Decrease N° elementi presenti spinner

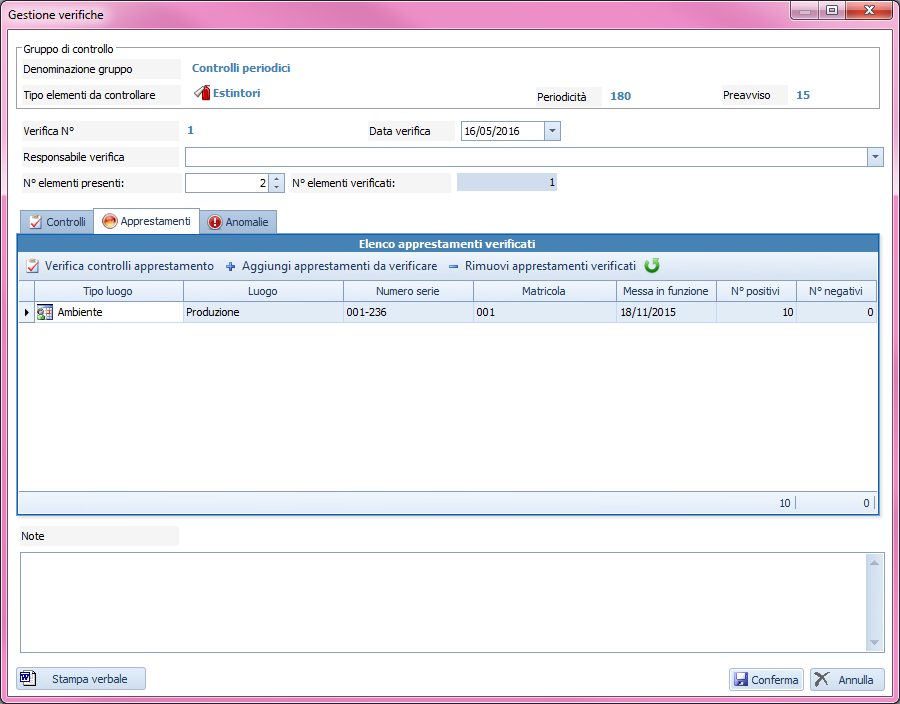(277, 187)
